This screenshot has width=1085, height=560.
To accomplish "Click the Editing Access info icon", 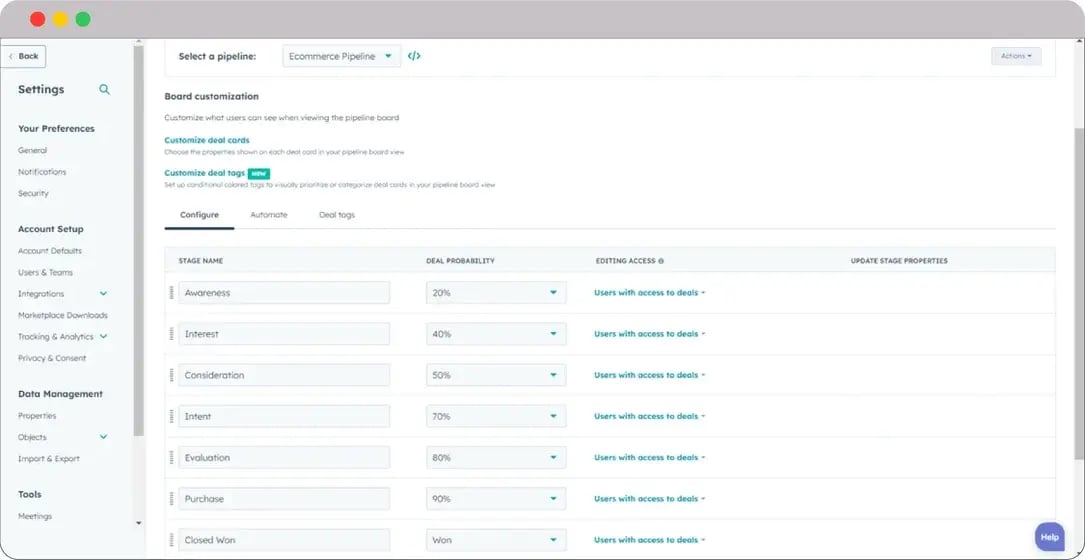I will [661, 261].
